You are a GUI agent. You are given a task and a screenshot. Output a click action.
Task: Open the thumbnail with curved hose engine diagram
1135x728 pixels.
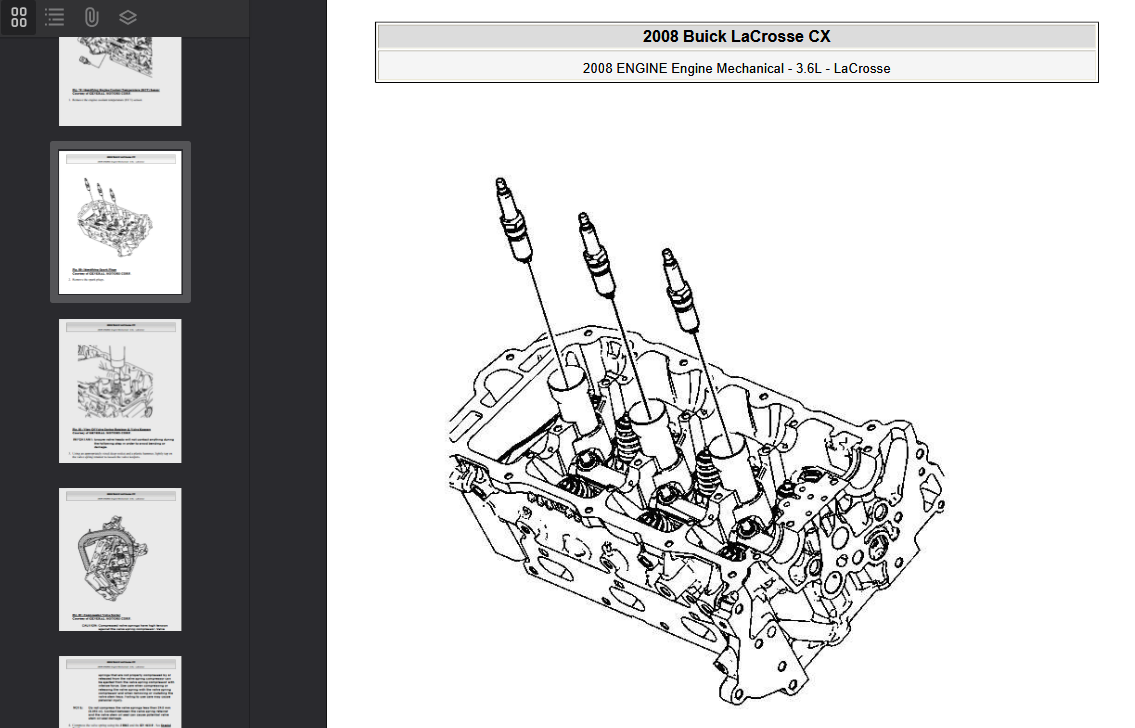[120, 559]
